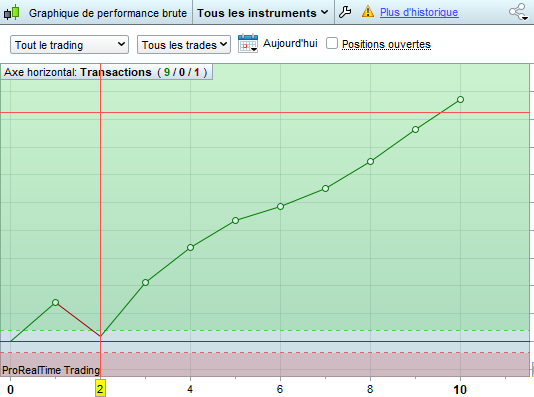Click the yellow warning triangle icon
Viewport: 534px width, 397px height.
(368, 12)
